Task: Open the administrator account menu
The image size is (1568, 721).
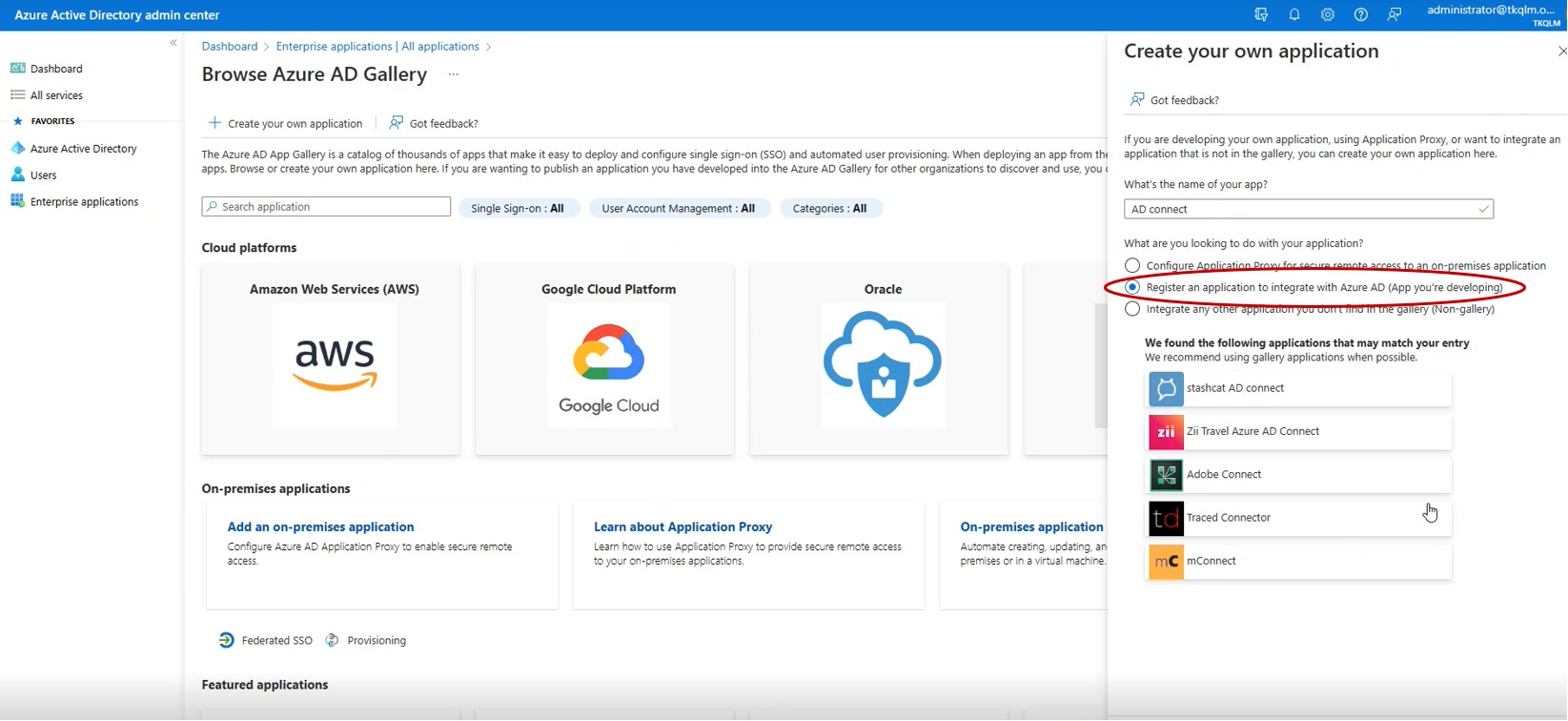Action: [1494, 15]
